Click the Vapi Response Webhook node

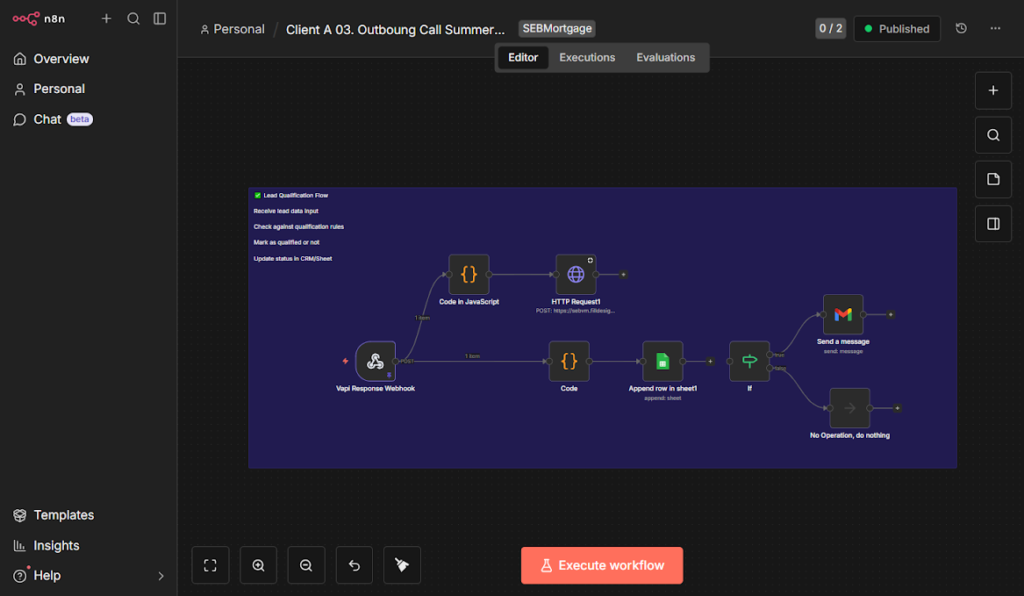pyautogui.click(x=375, y=361)
